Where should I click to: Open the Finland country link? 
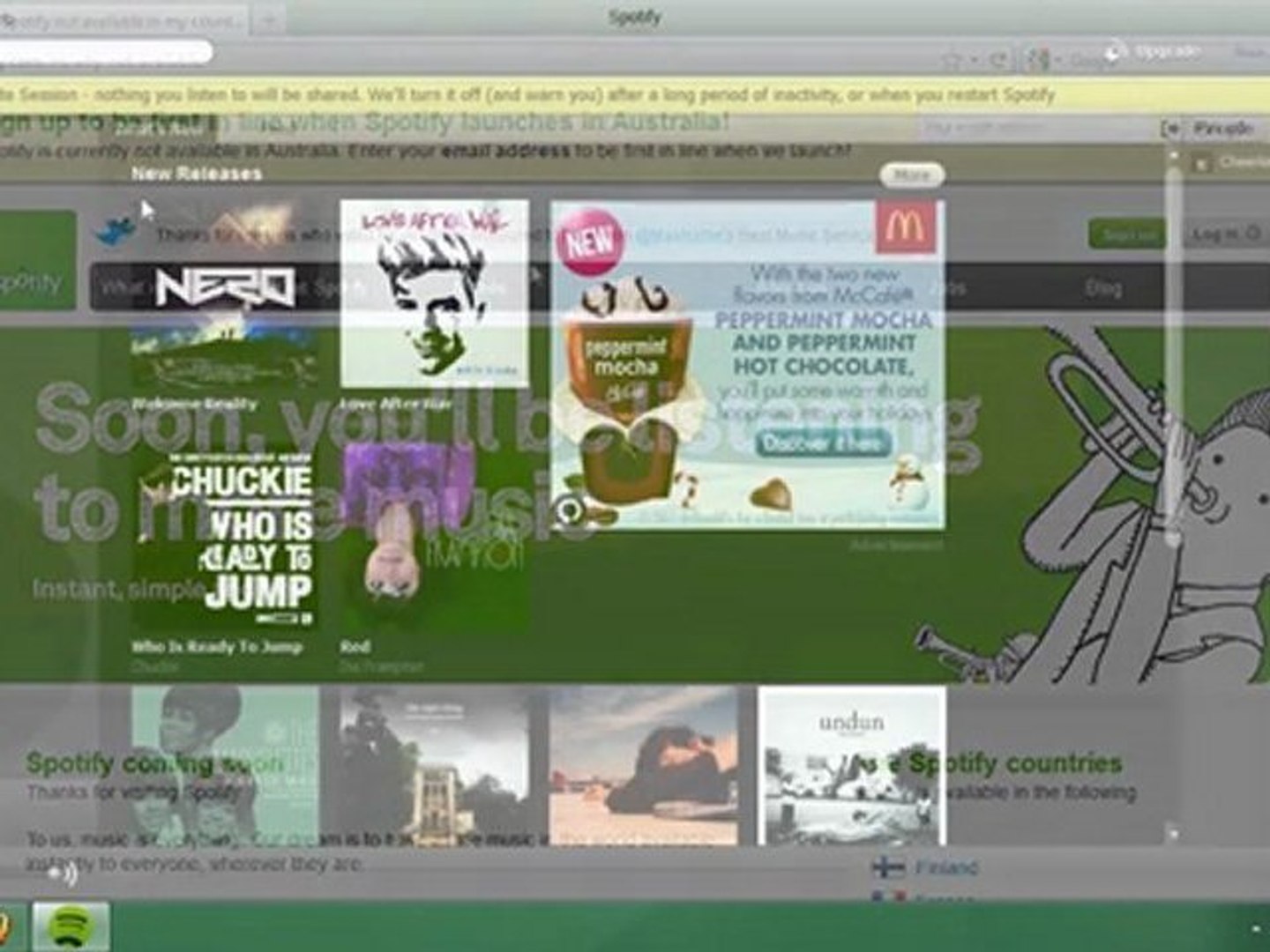click(945, 868)
